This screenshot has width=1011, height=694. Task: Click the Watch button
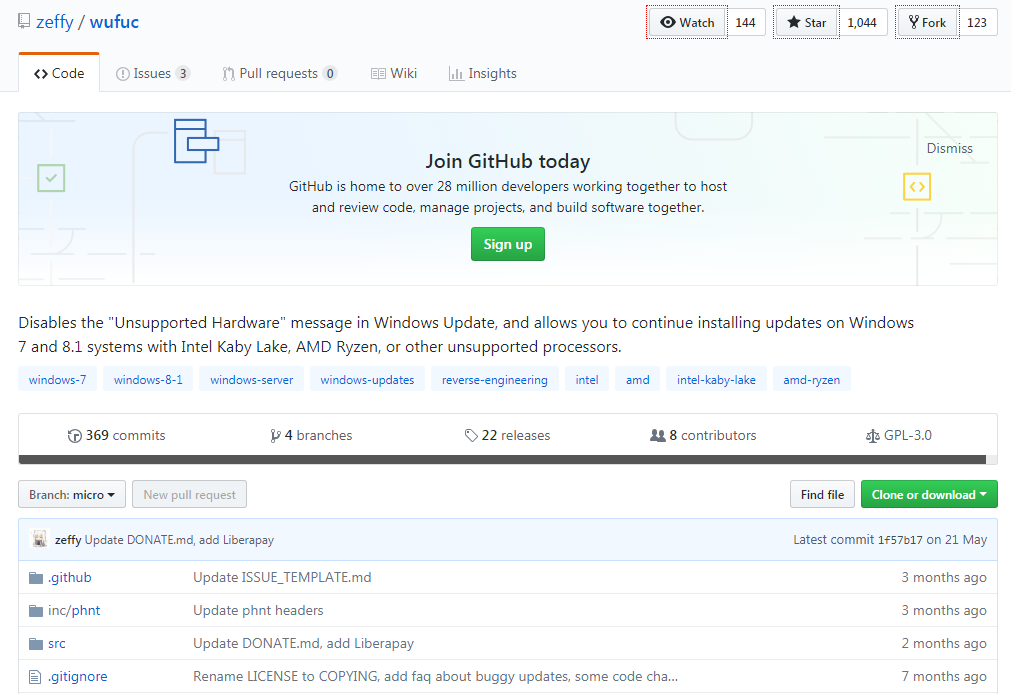click(x=687, y=23)
